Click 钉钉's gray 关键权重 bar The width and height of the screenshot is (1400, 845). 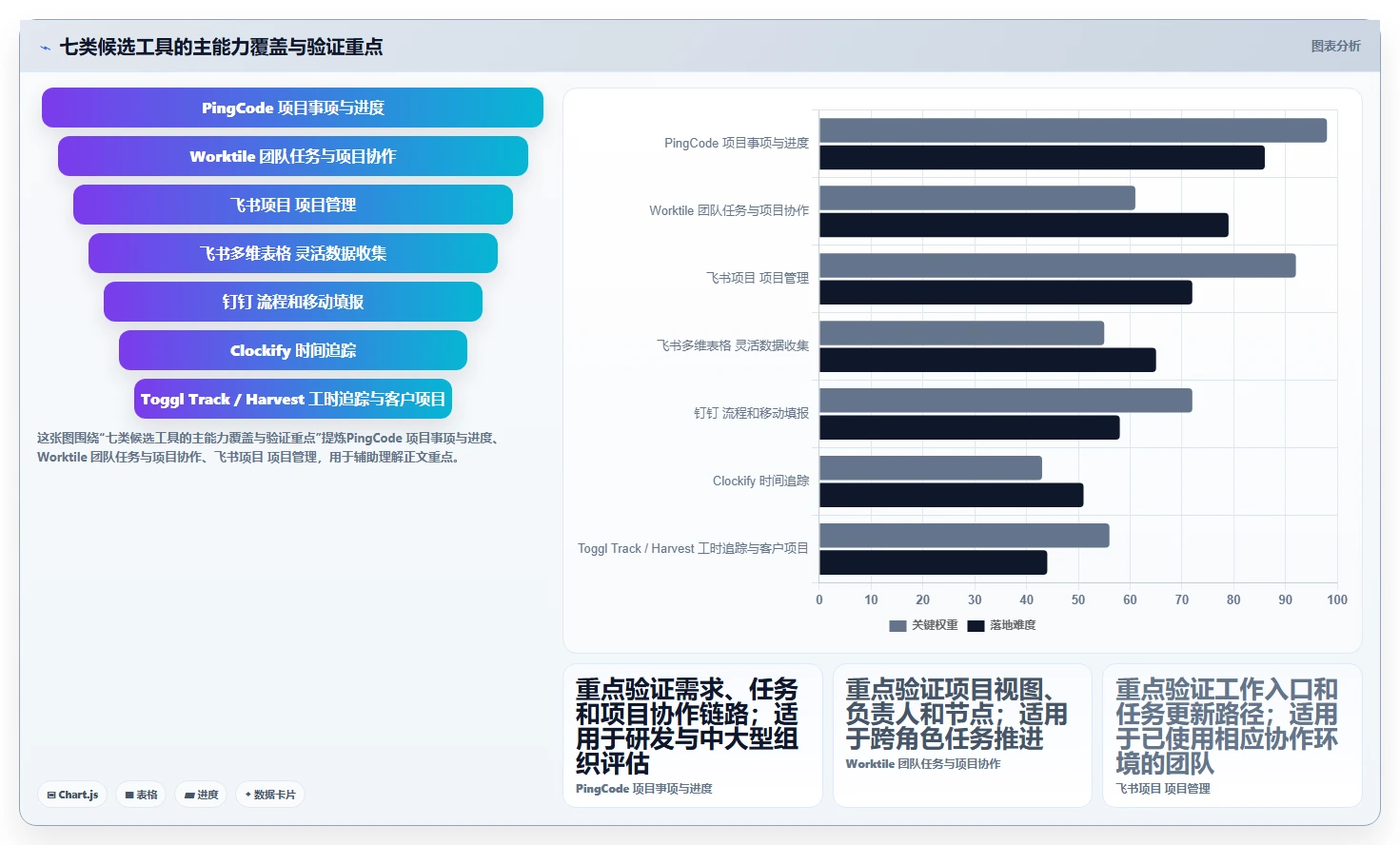click(1006, 401)
